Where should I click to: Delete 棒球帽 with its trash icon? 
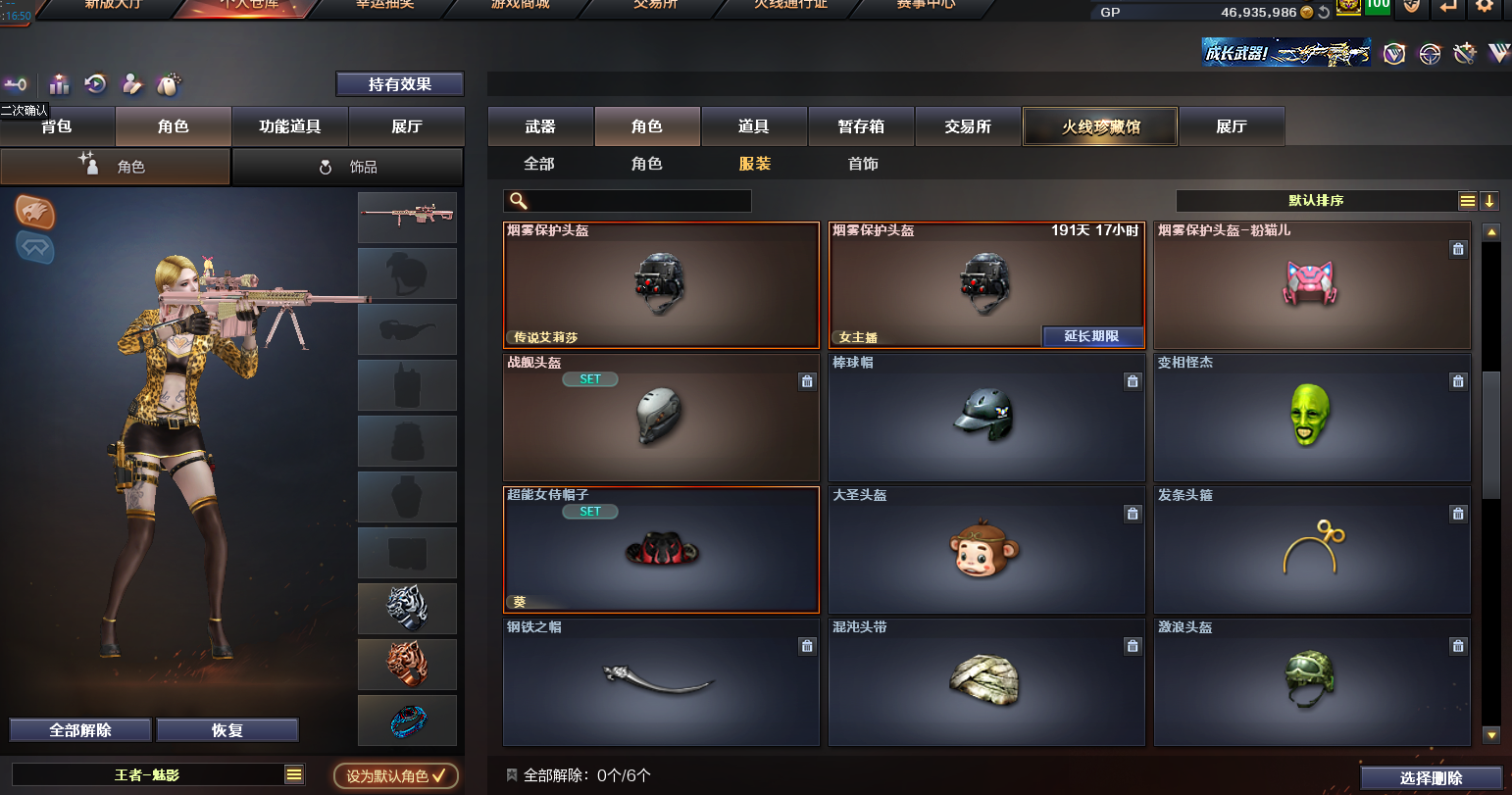1133,382
